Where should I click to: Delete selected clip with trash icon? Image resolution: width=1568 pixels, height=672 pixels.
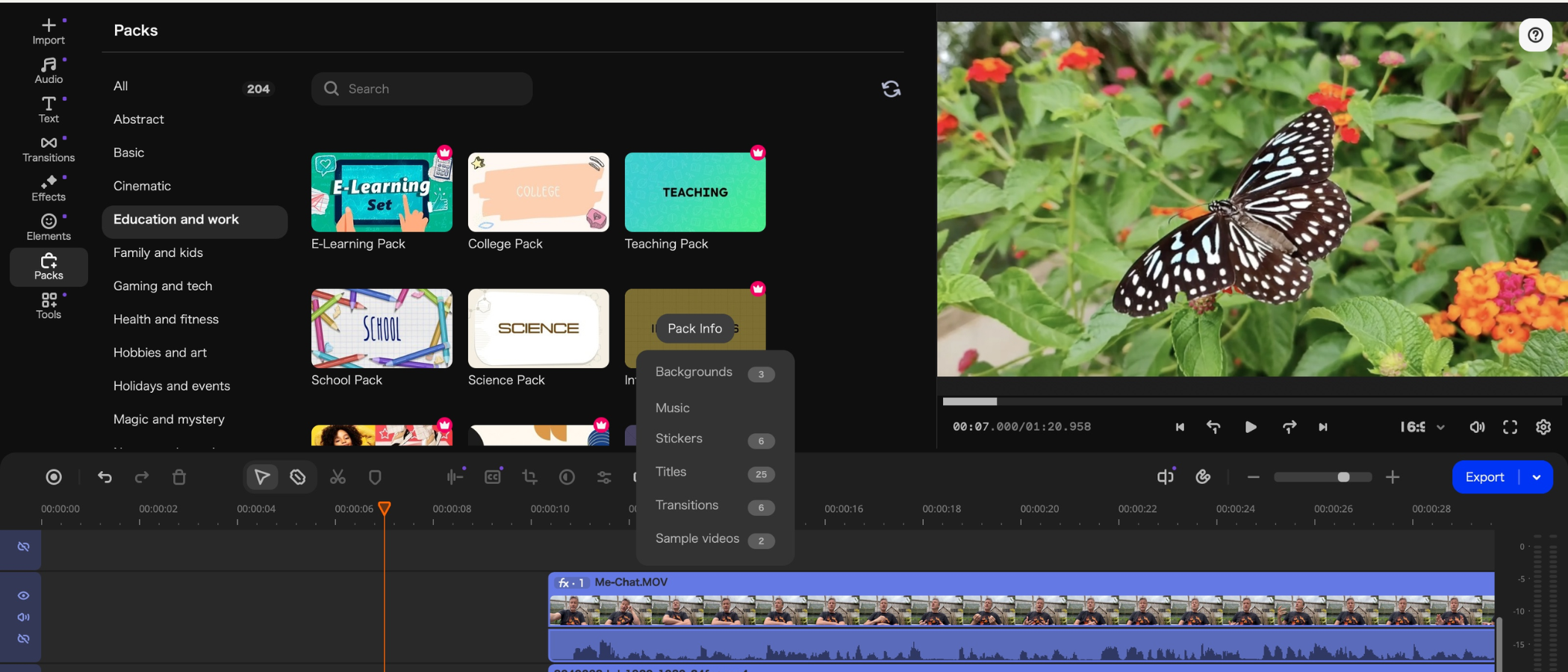point(179,477)
